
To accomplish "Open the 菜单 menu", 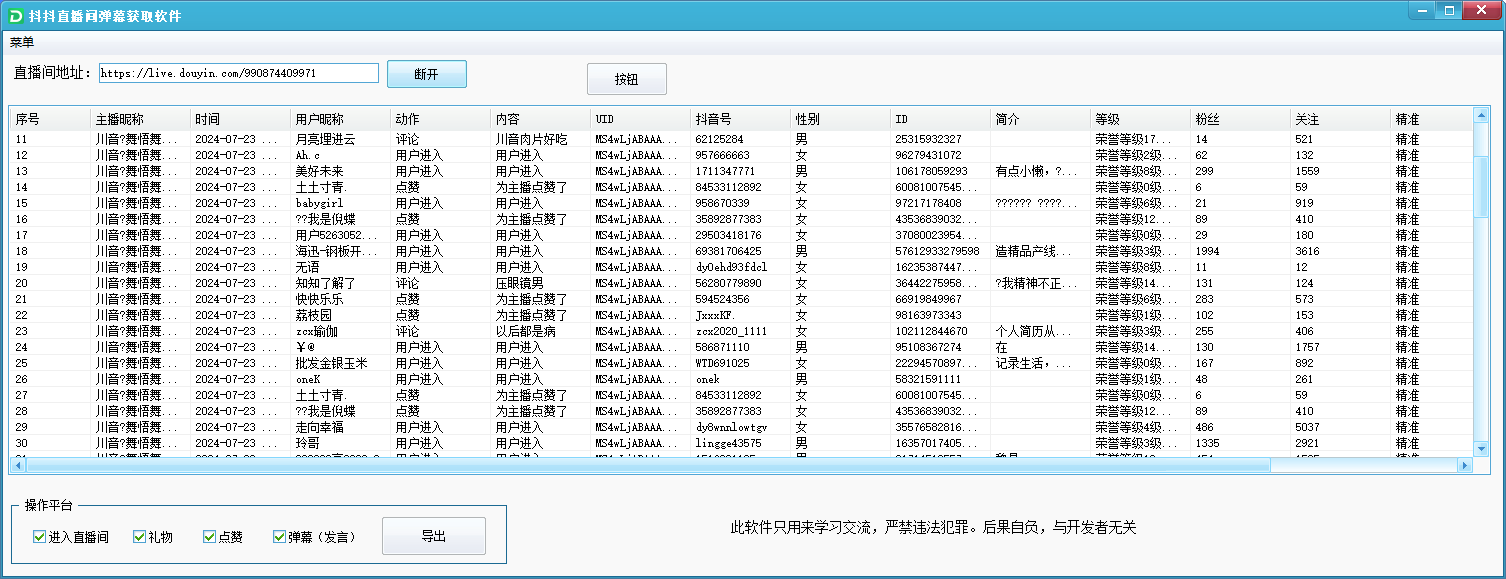I will click(x=22, y=42).
